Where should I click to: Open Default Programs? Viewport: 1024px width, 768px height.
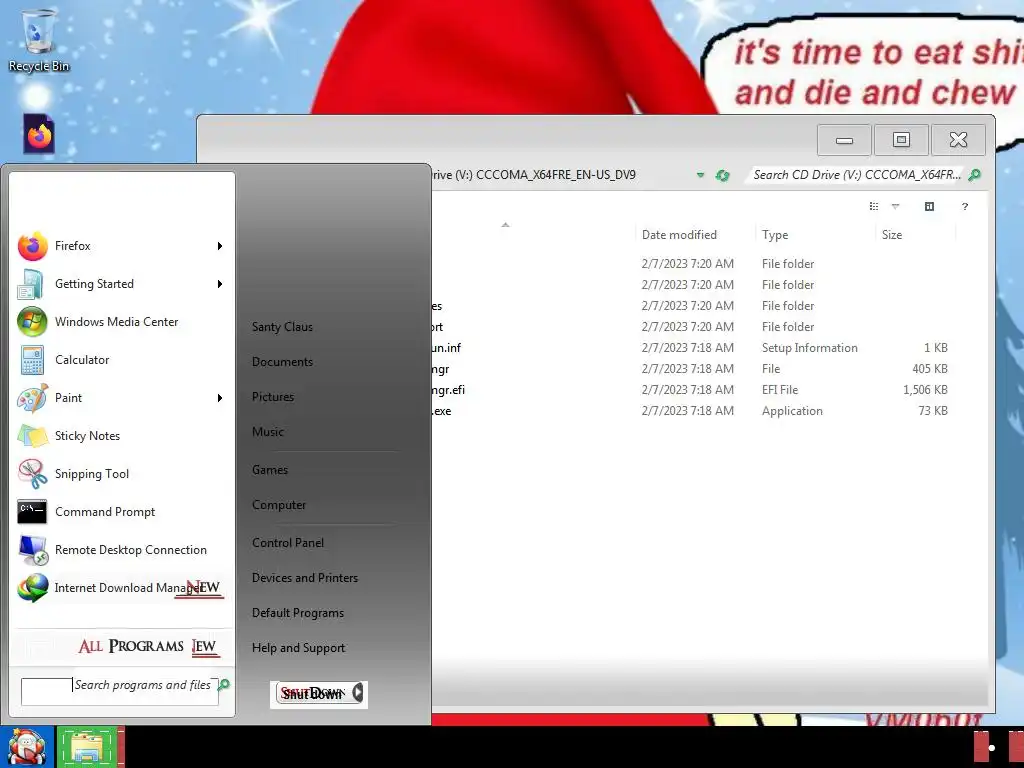(x=298, y=613)
